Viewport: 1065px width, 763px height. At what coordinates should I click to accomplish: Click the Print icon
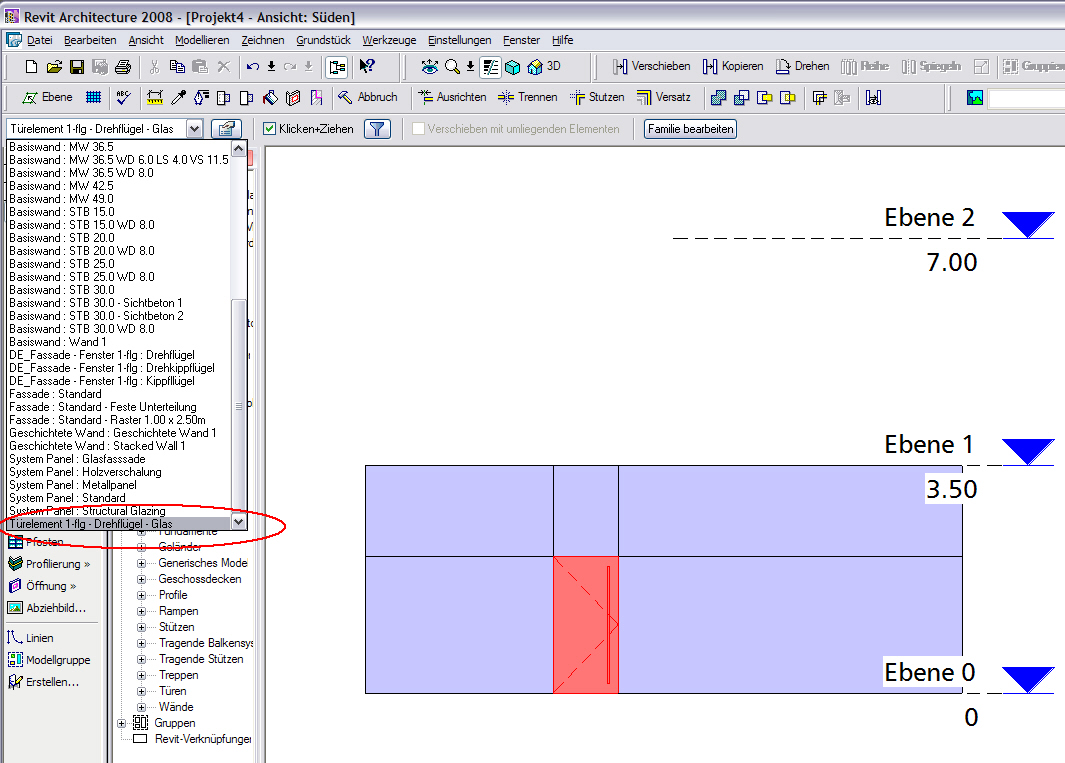(123, 67)
